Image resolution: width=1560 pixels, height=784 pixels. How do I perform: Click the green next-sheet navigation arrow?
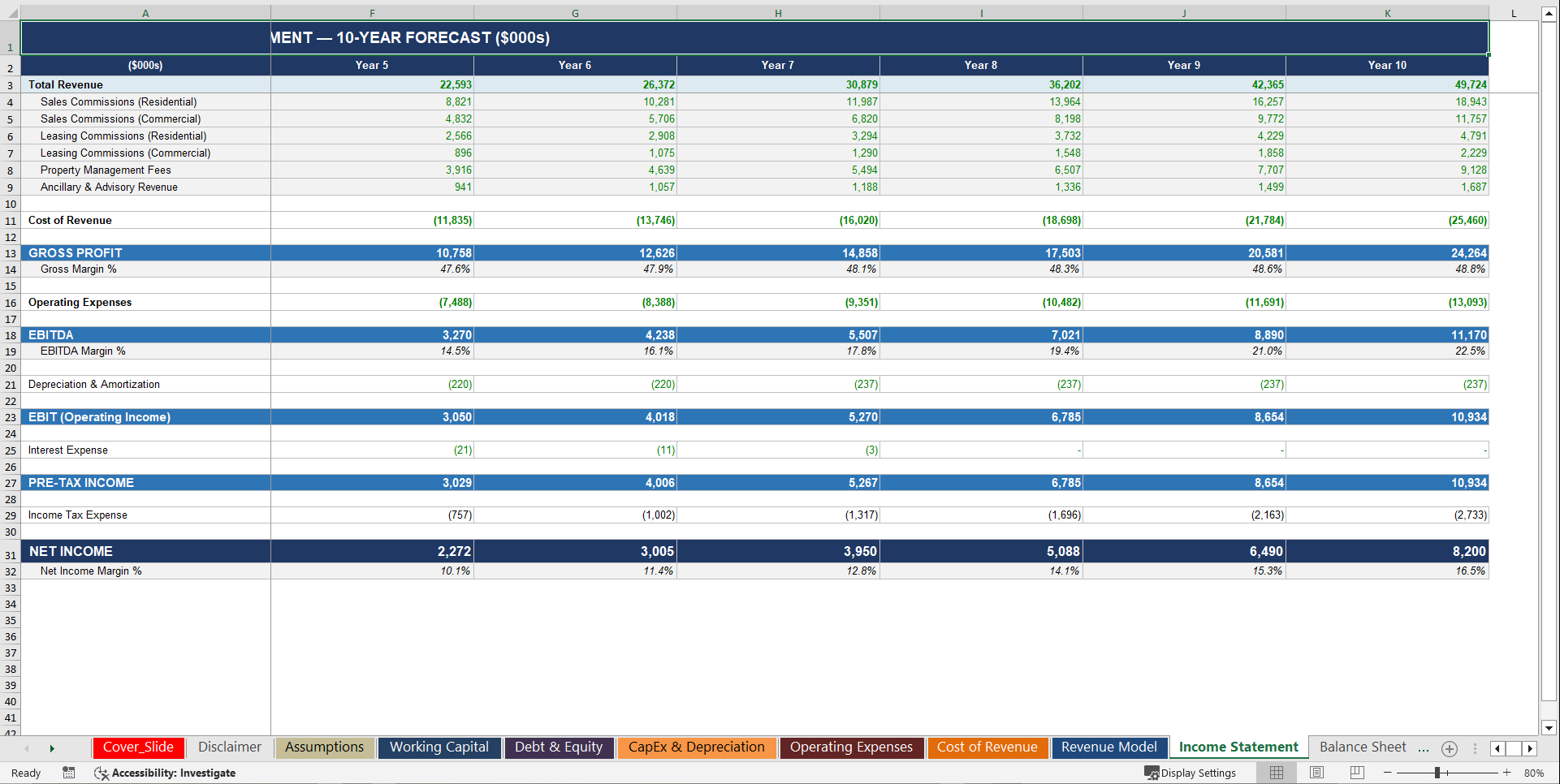coord(52,748)
